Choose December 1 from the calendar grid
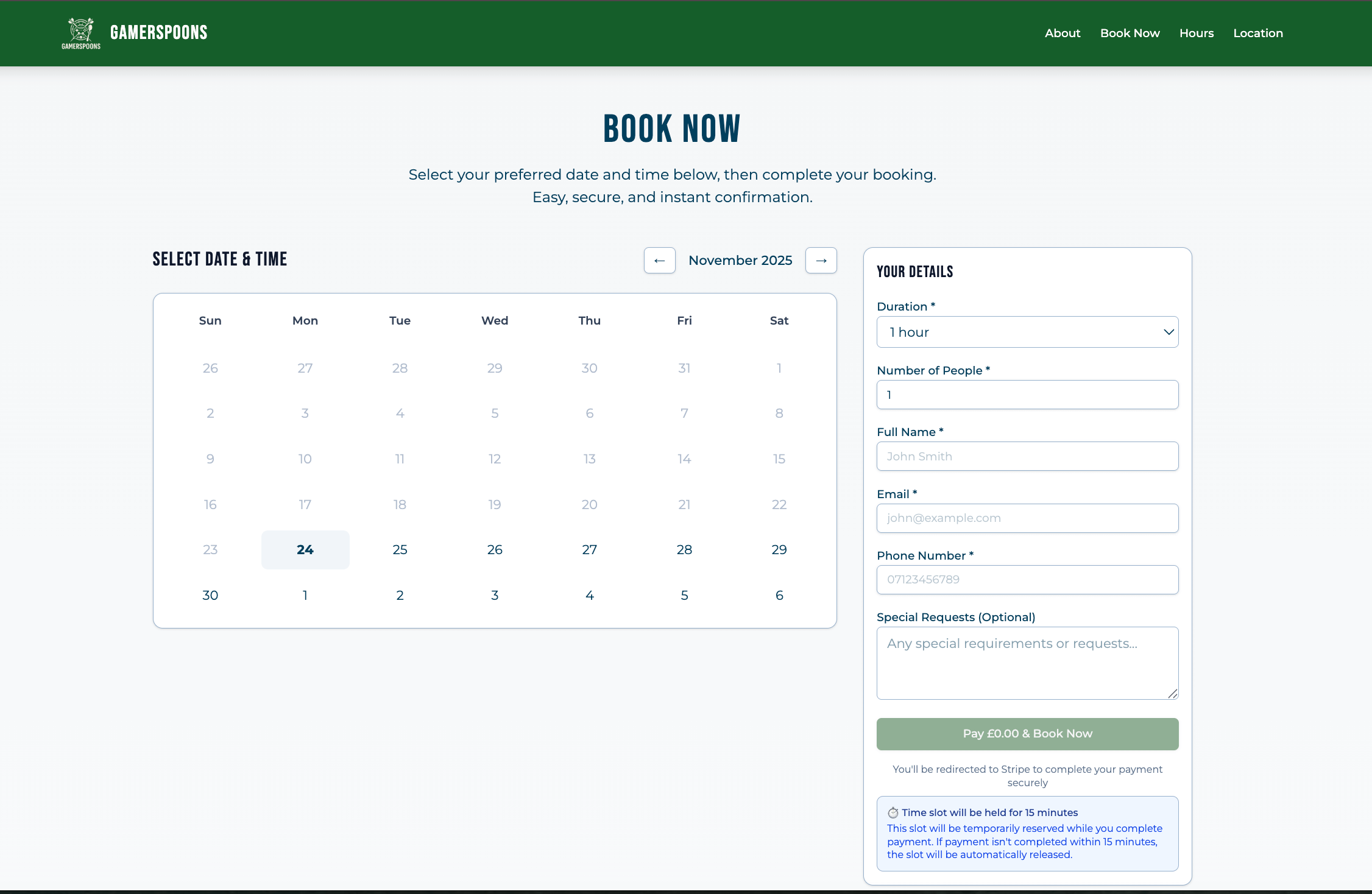1372x894 pixels. (x=305, y=595)
